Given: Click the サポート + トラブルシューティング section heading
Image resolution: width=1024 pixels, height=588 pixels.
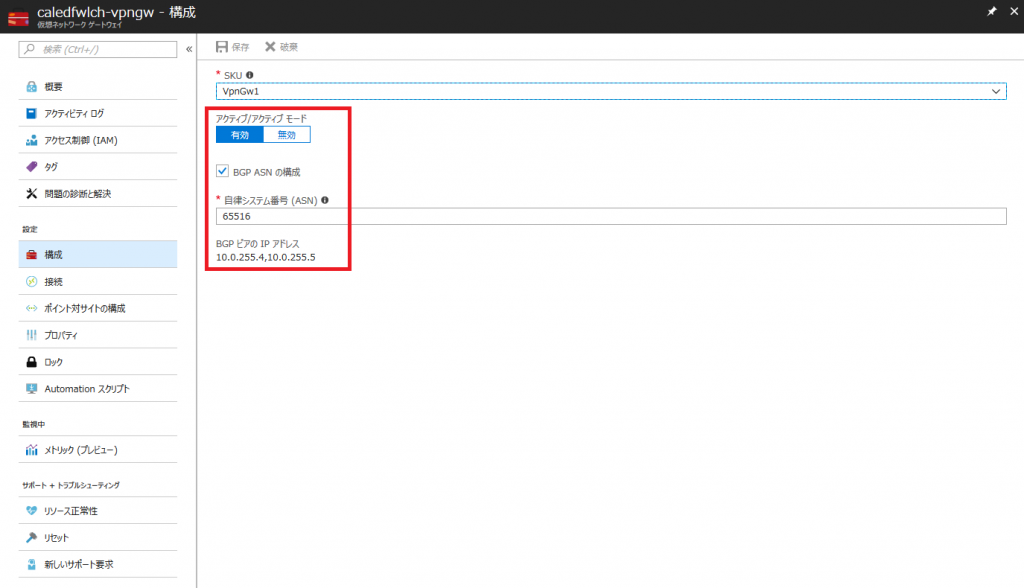Looking at the screenshot, I should tap(71, 485).
